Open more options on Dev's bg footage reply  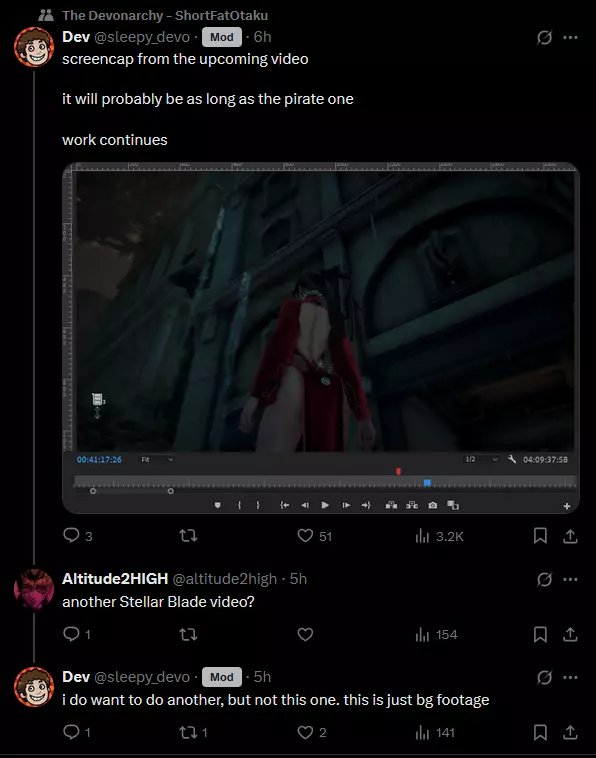click(x=570, y=677)
